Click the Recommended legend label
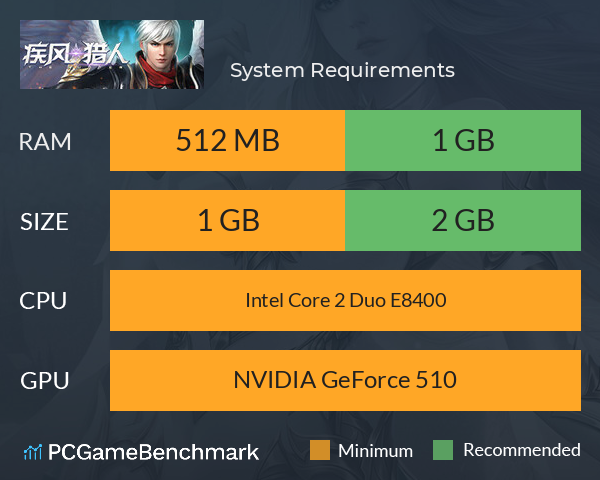This screenshot has height=480, width=600. coord(522,451)
